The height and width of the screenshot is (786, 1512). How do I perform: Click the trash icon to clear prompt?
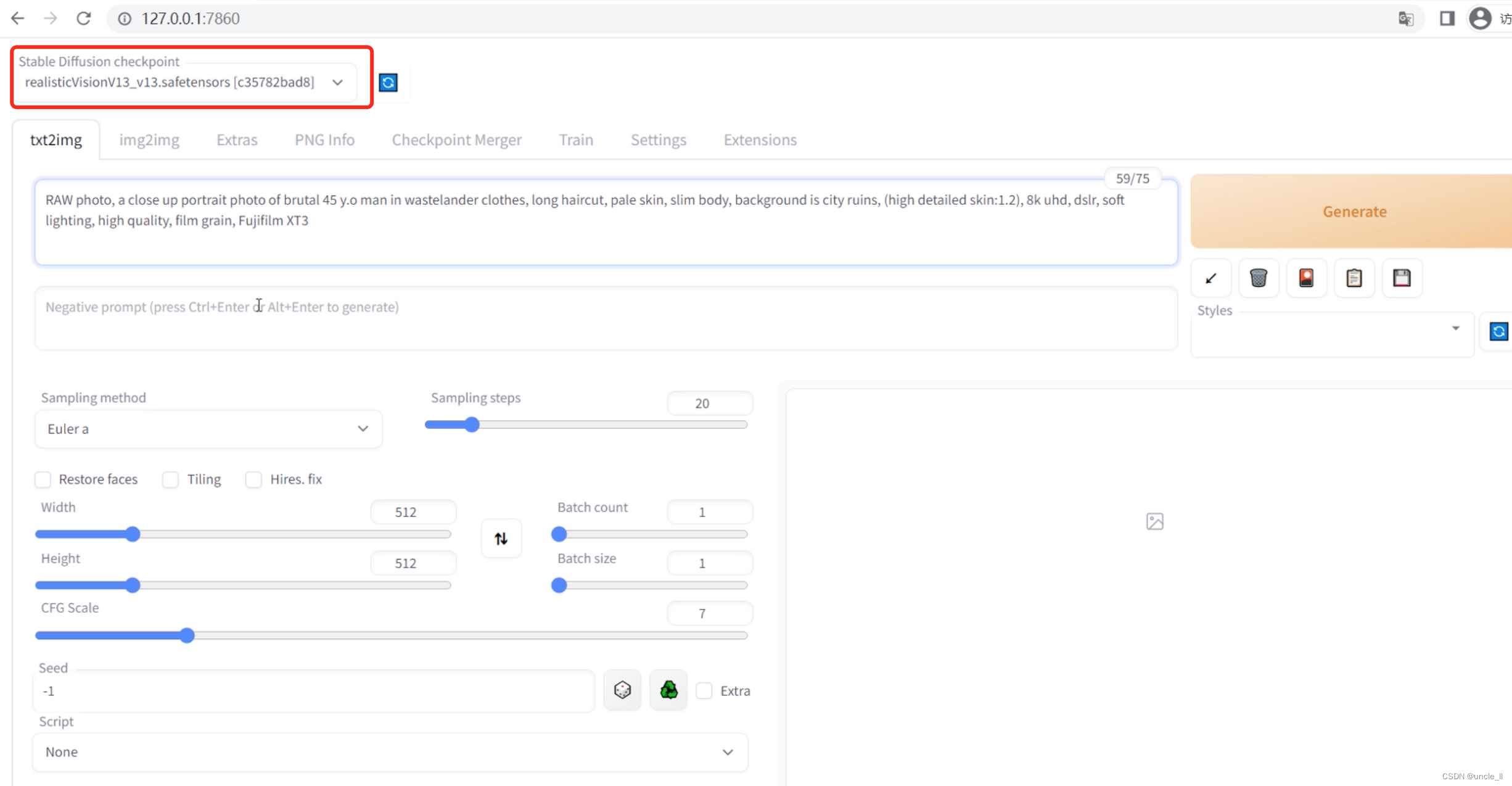click(1258, 278)
